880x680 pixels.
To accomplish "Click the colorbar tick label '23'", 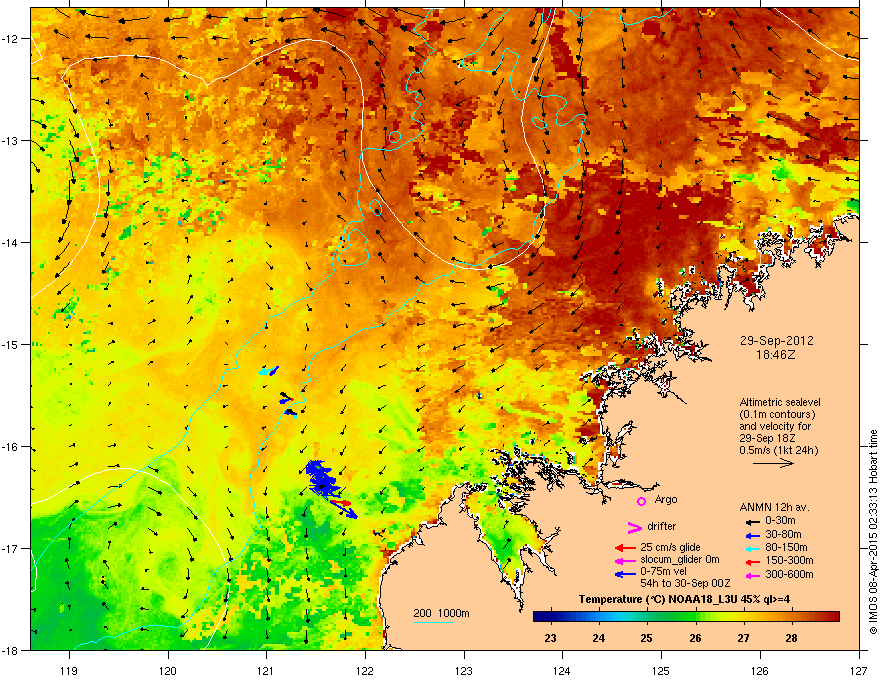I will 551,638.
